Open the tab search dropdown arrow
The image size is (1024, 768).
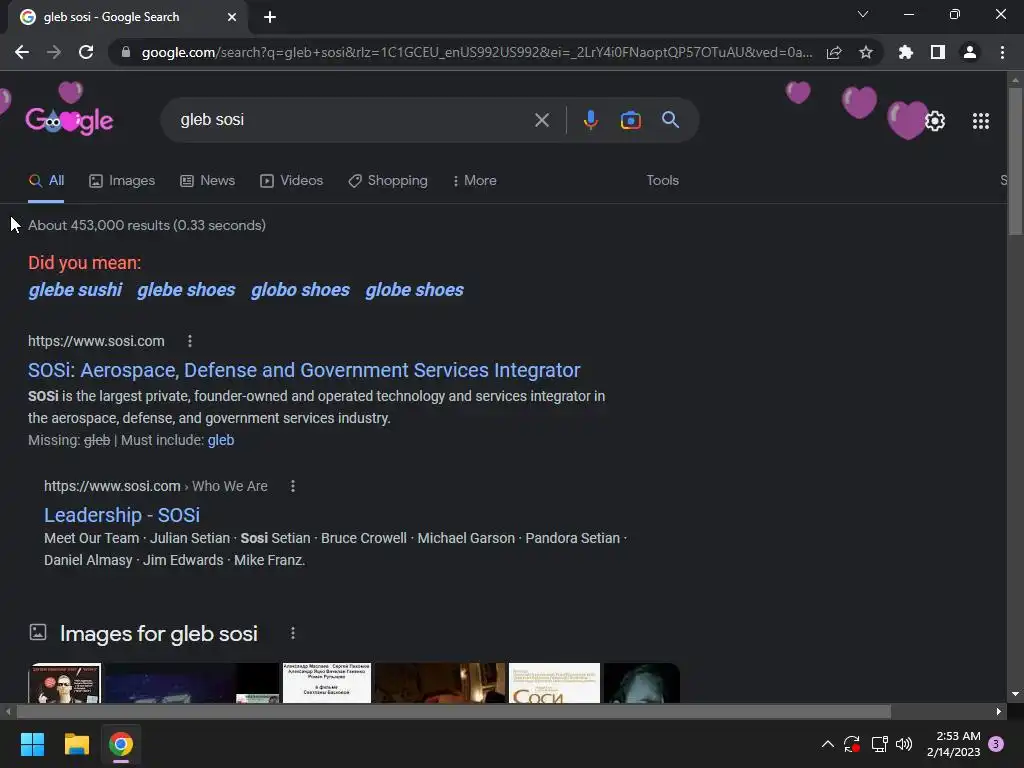[863, 14]
